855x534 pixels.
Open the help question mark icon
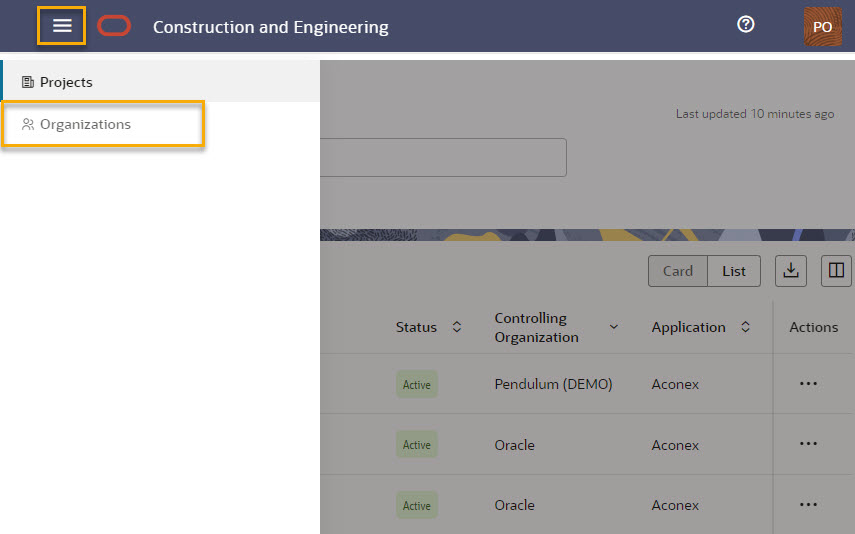point(745,25)
